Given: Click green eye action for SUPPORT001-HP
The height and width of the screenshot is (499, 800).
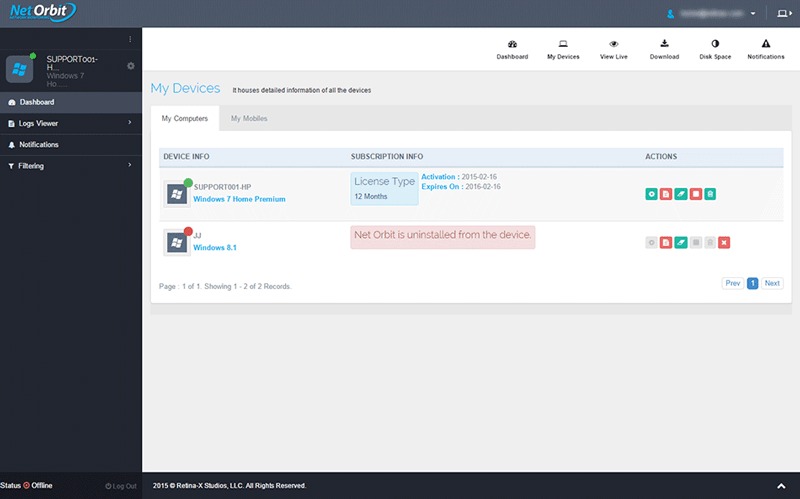Looking at the screenshot, I should (651, 194).
